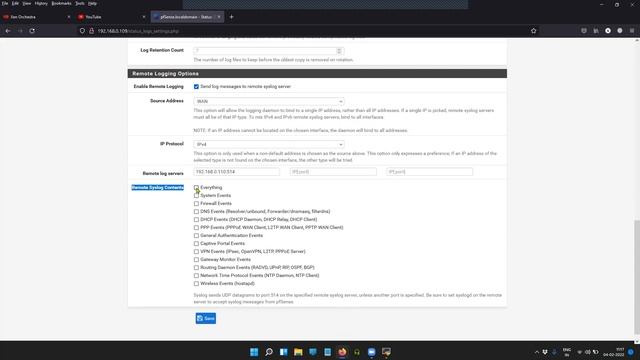Image resolution: width=640 pixels, height=360 pixels.
Task: Reload the page with the refresh icon
Action: [x=32, y=31]
